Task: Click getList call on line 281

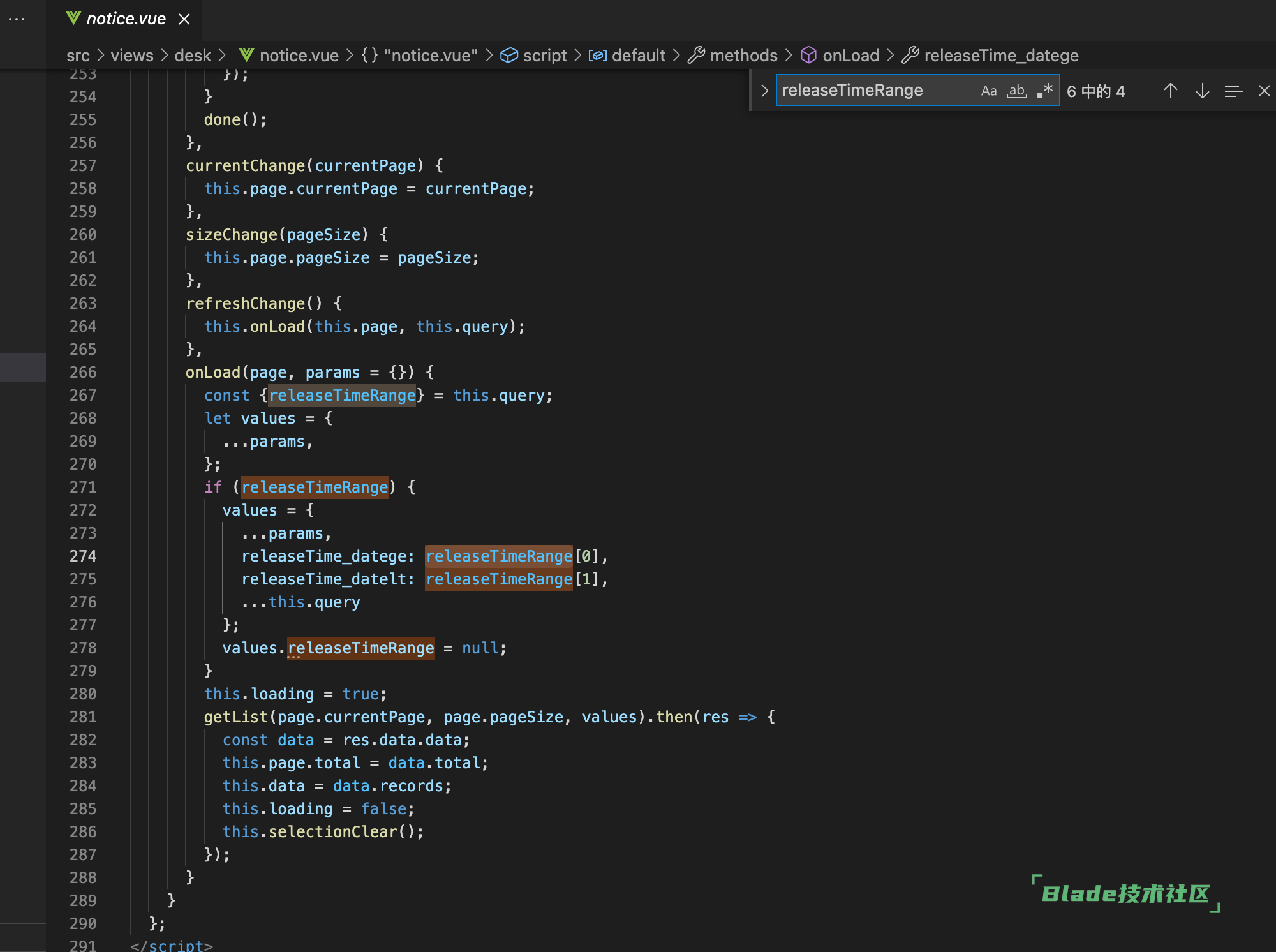Action: (235, 717)
